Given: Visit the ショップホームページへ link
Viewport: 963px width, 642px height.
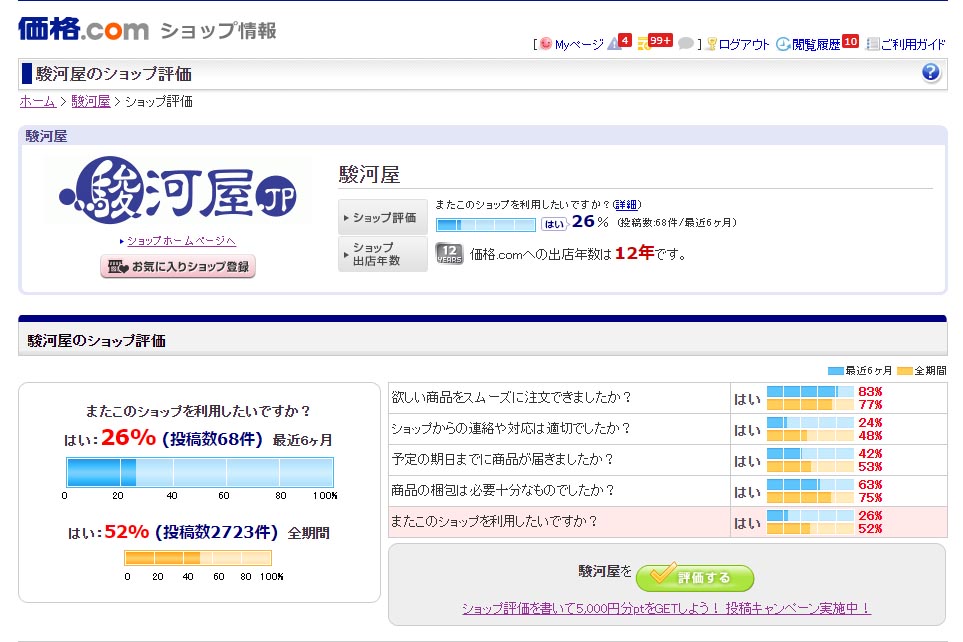Looking at the screenshot, I should point(181,241).
